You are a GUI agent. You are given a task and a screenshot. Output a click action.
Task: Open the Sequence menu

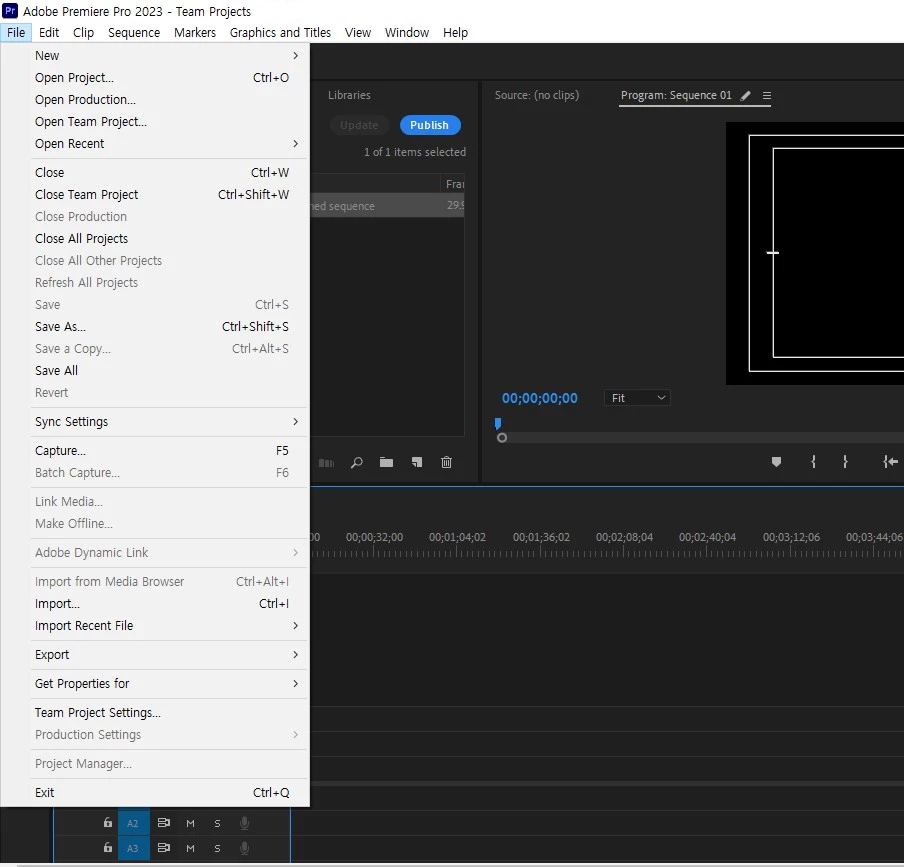click(x=134, y=32)
